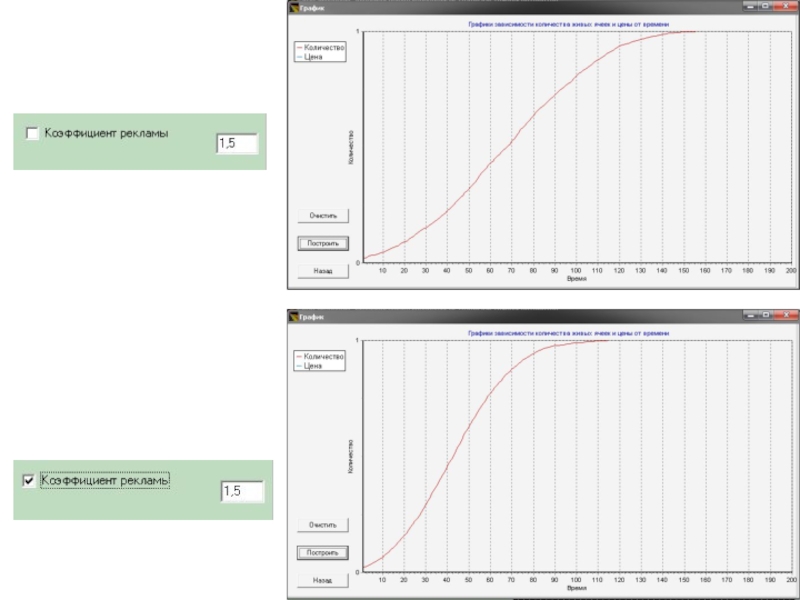Click the chart title in top График window
This screenshot has height=600, width=800.
(x=568, y=24)
